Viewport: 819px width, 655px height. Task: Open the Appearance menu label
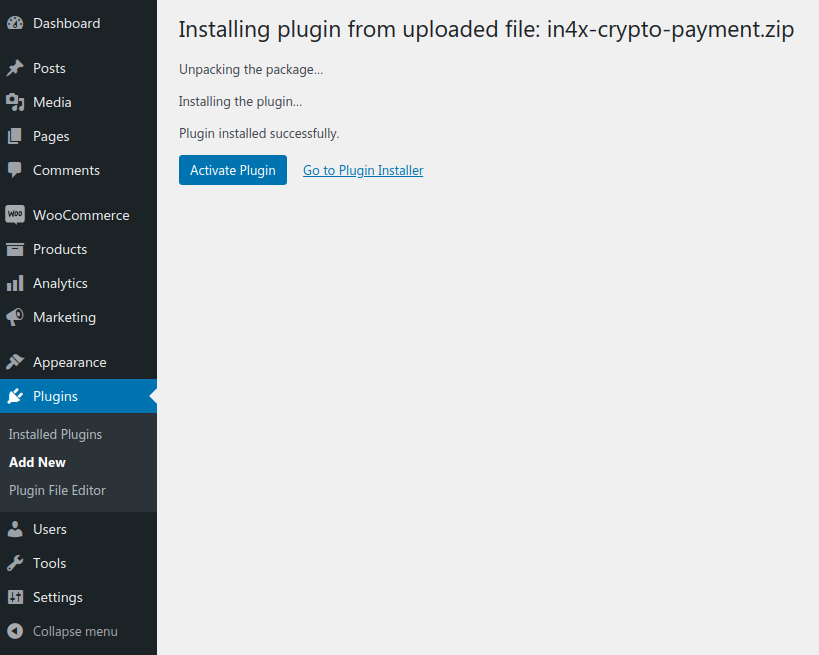69,362
